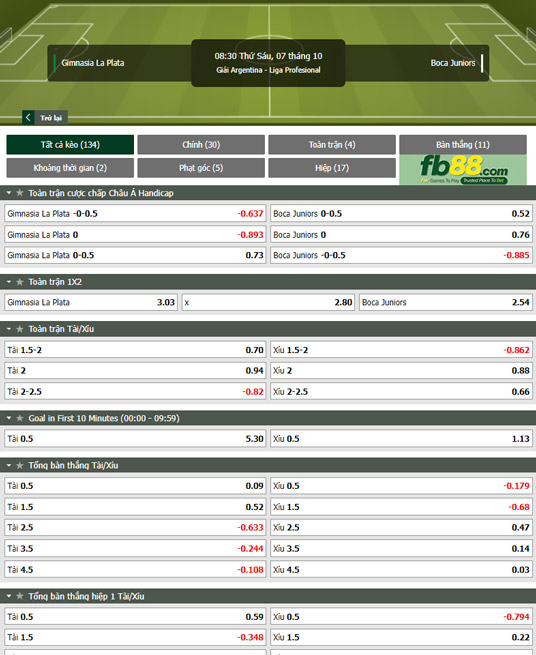Screen dimensions: 536x655
Task: Select Tài 3.5 at -0.244
Action: [135, 548]
